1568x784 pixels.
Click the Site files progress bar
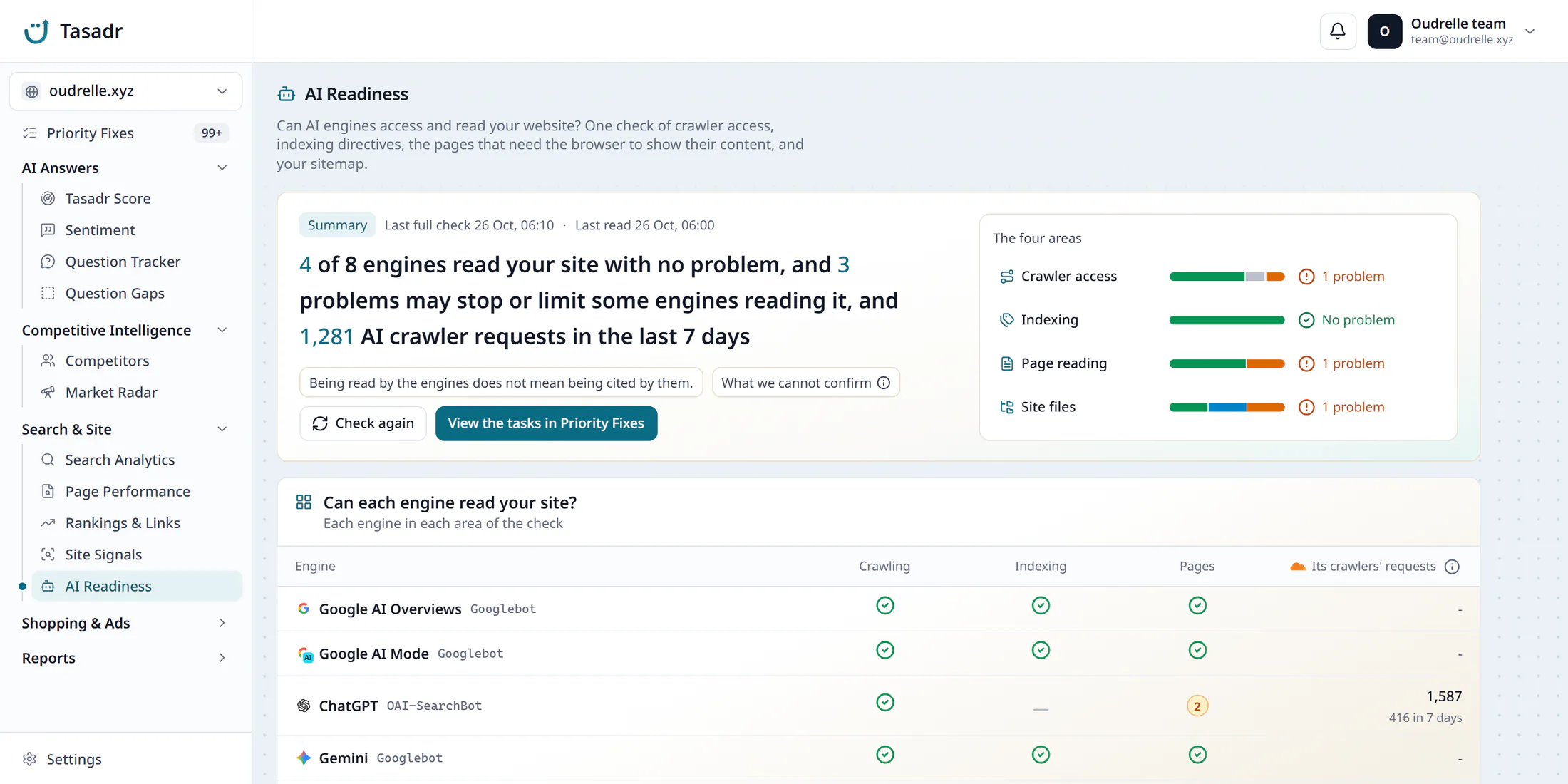click(1227, 407)
